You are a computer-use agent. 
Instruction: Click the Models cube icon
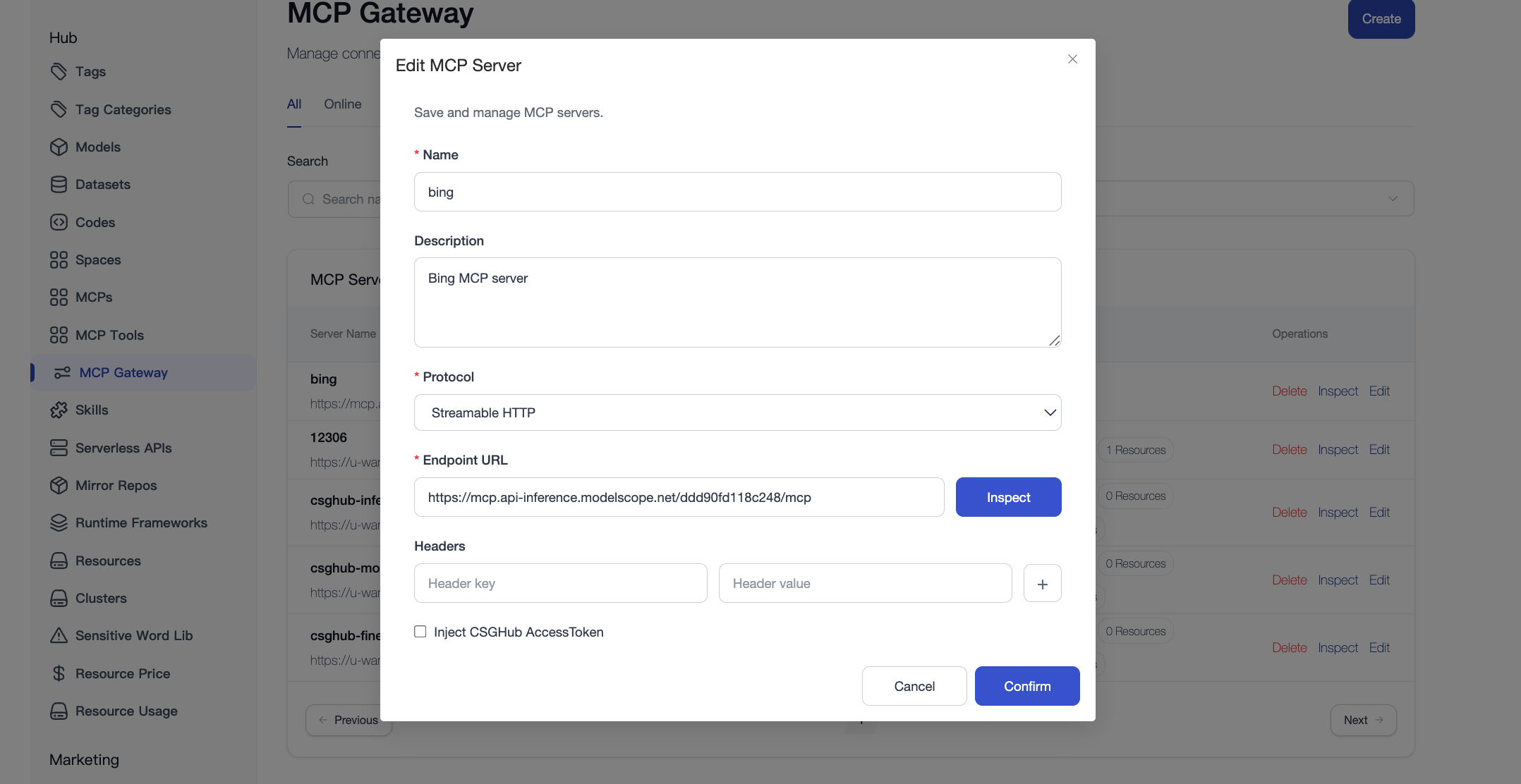[x=59, y=147]
